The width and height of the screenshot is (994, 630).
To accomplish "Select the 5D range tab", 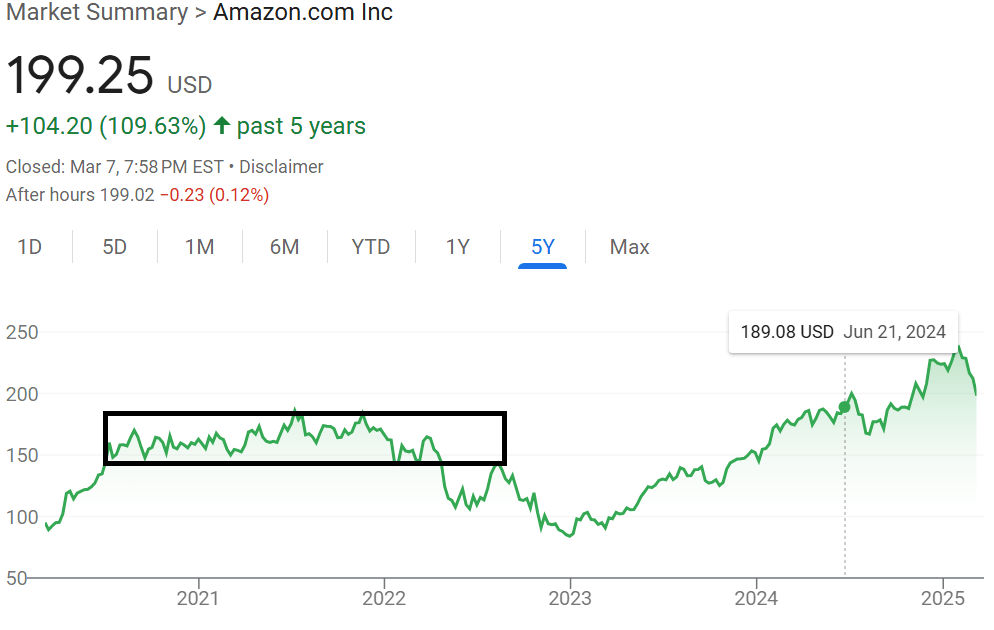I will [x=115, y=247].
